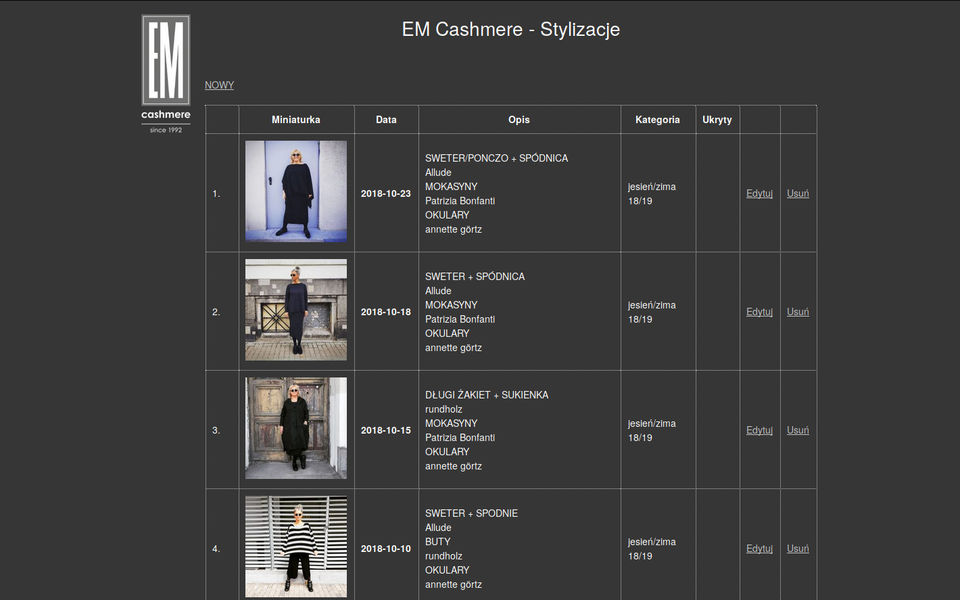Image resolution: width=960 pixels, height=600 pixels.
Task: Click Edytuj for the 2018-10-23 entry
Action: 759,193
